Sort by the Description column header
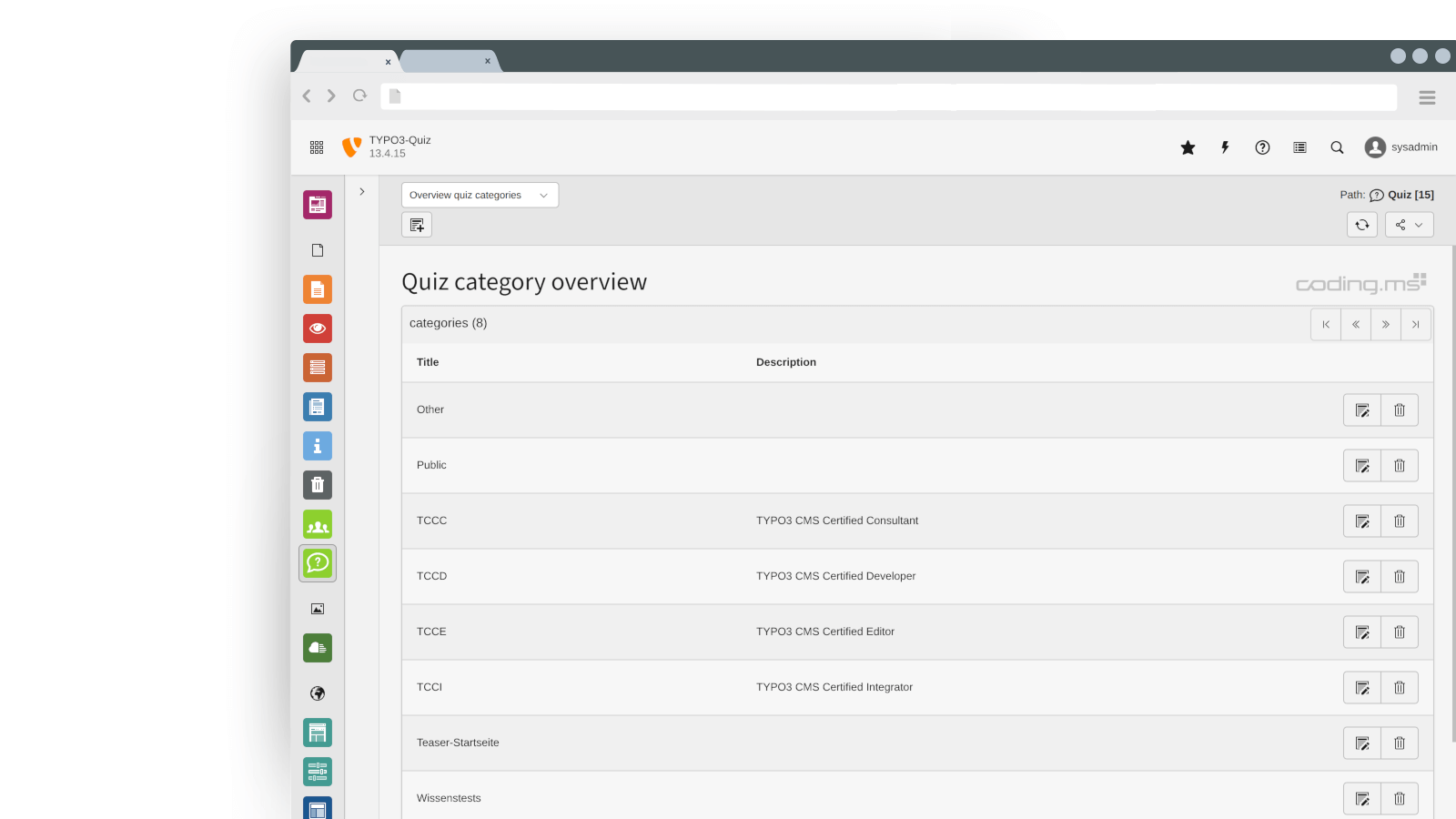 coord(786,362)
